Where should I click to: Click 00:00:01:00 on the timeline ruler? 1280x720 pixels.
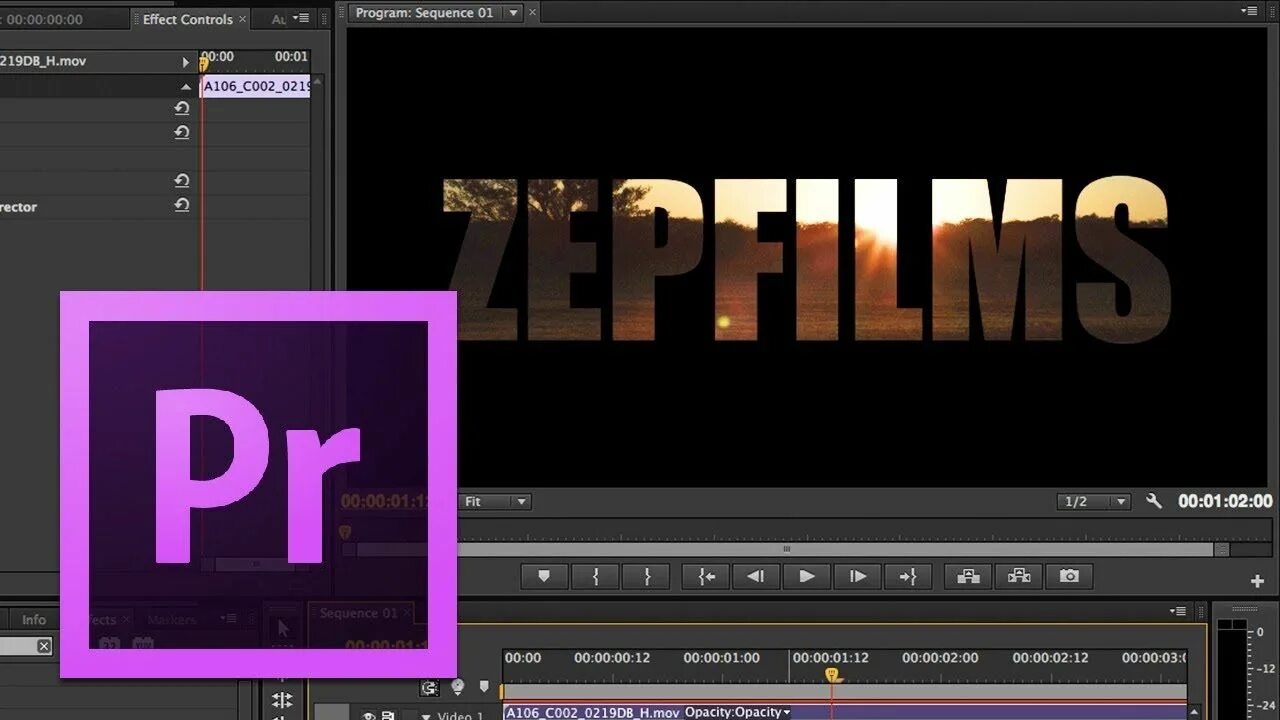tap(721, 658)
